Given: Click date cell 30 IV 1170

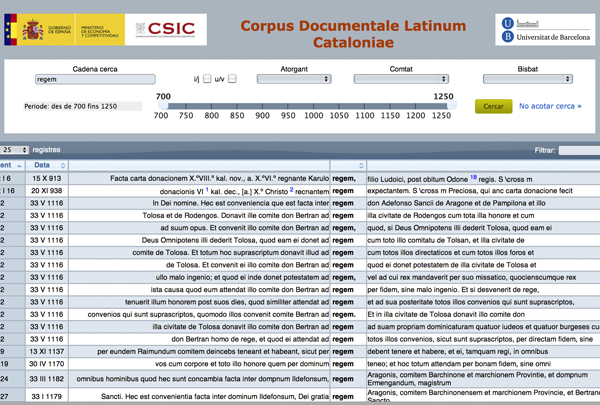Looking at the screenshot, I should (47, 364).
